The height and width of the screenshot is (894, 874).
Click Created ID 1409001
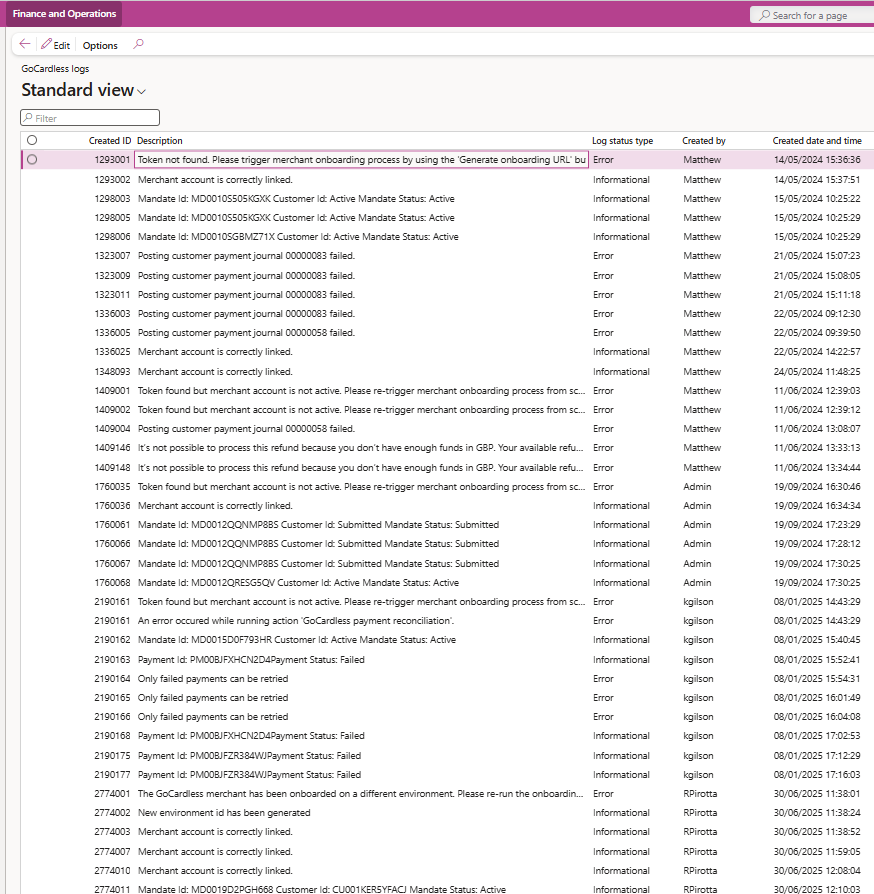[112, 391]
